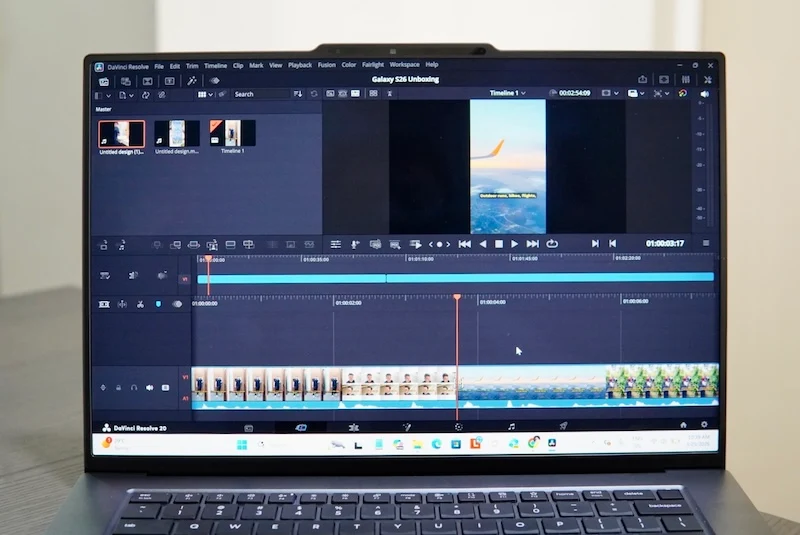Screen dimensions: 800x535
Task: Solo track with the headphones icon
Action: [134, 388]
